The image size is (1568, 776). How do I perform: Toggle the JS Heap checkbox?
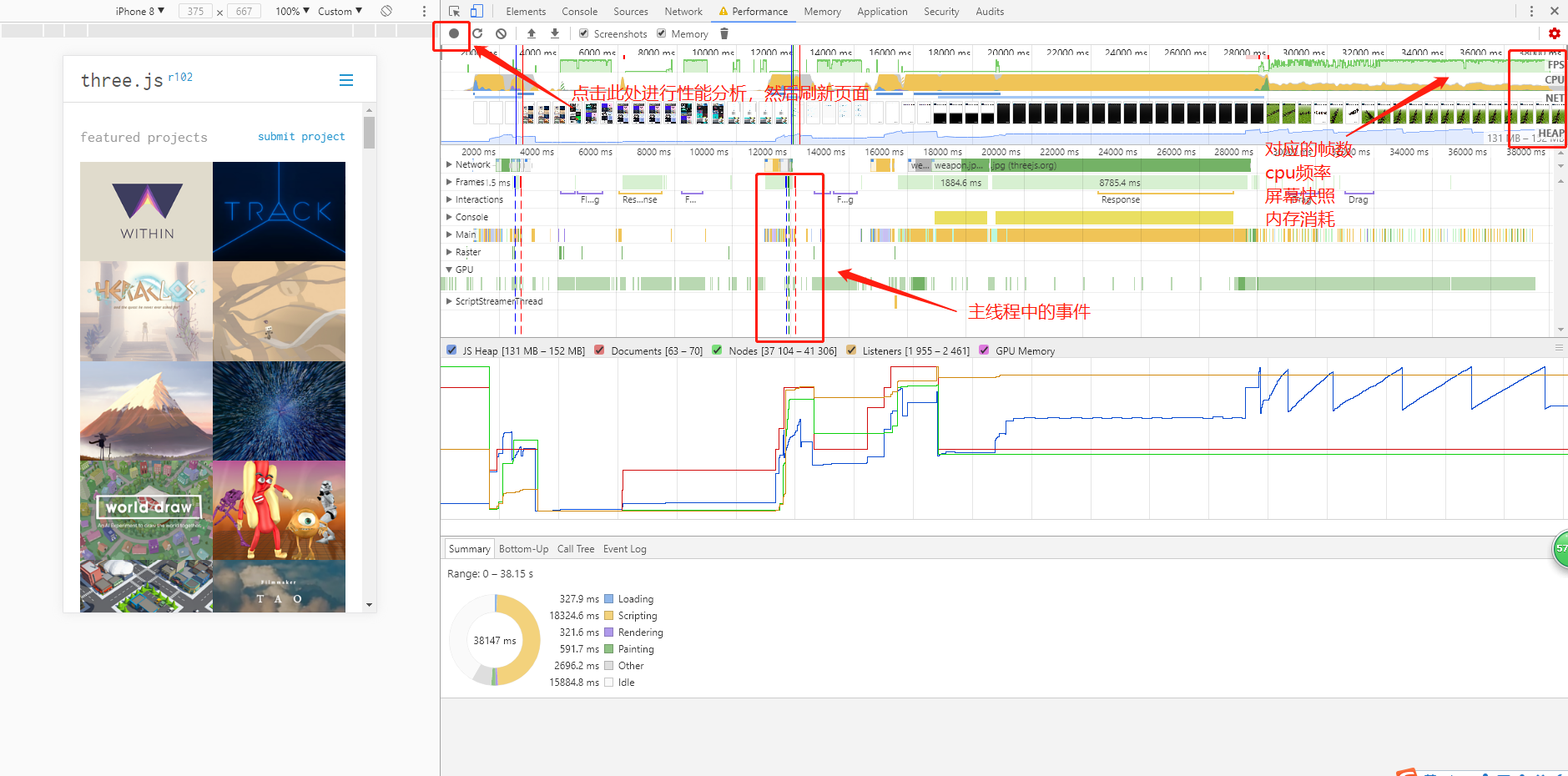[451, 350]
